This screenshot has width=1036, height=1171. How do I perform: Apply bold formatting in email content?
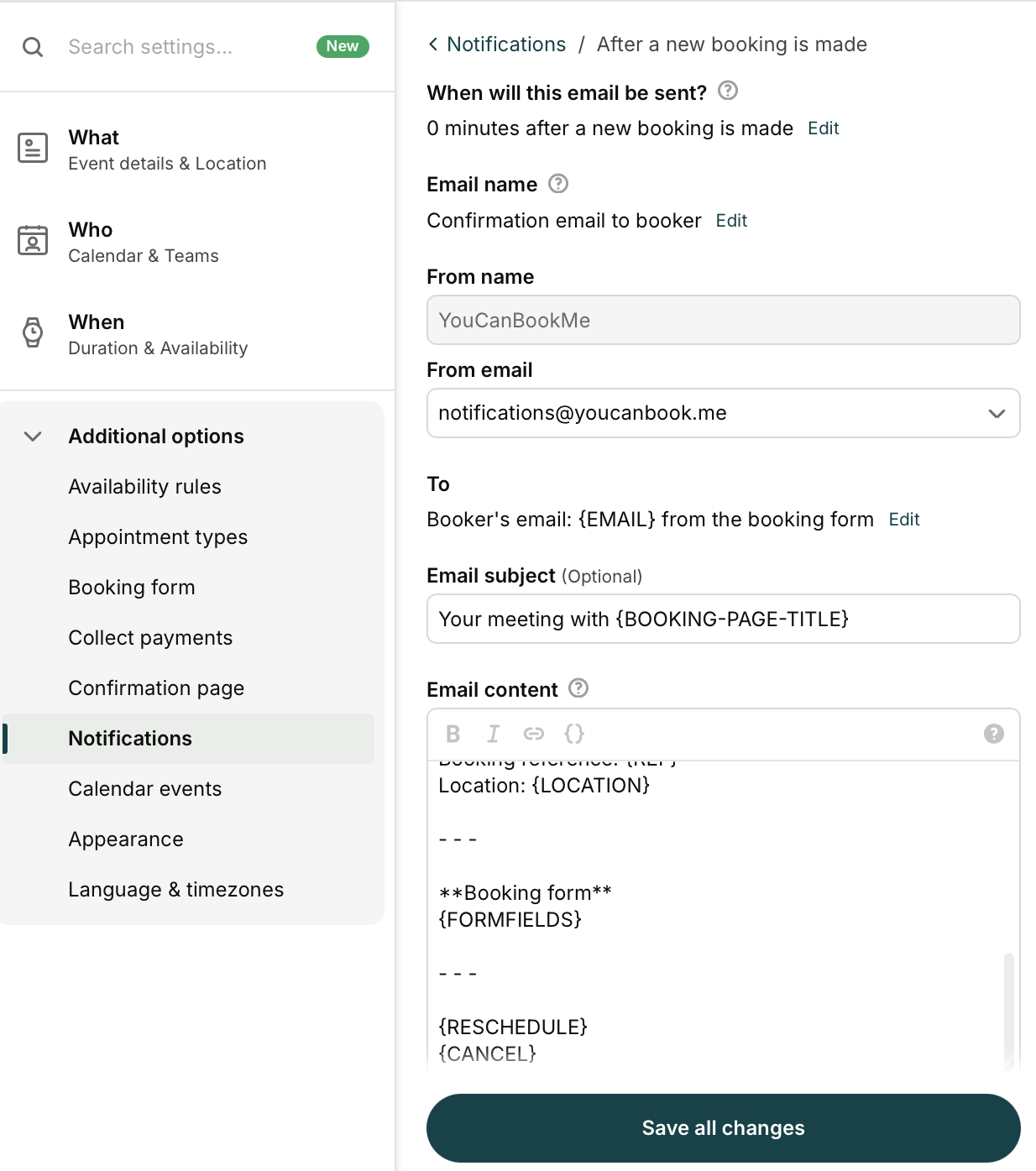pyautogui.click(x=453, y=734)
